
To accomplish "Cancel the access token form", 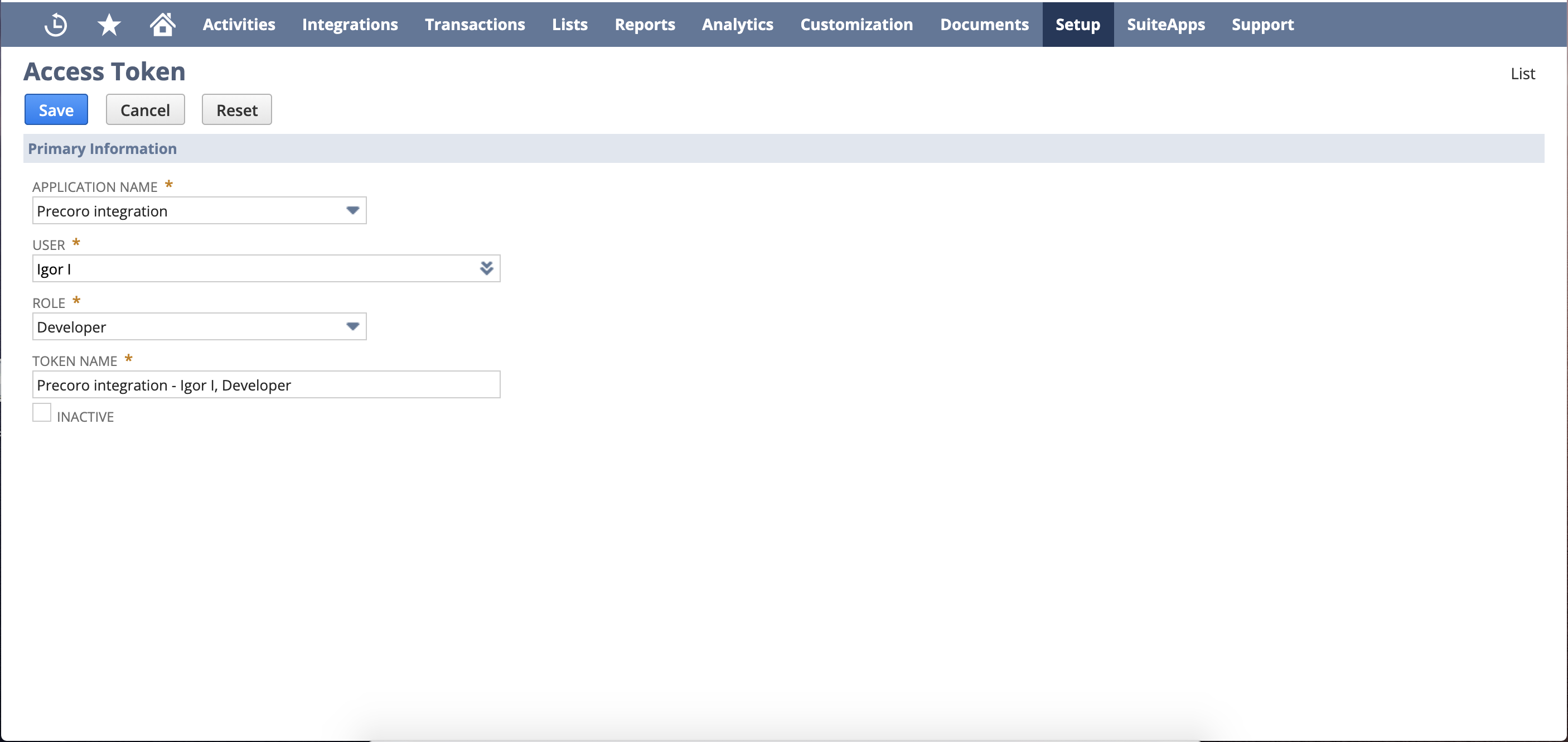I will (x=145, y=110).
